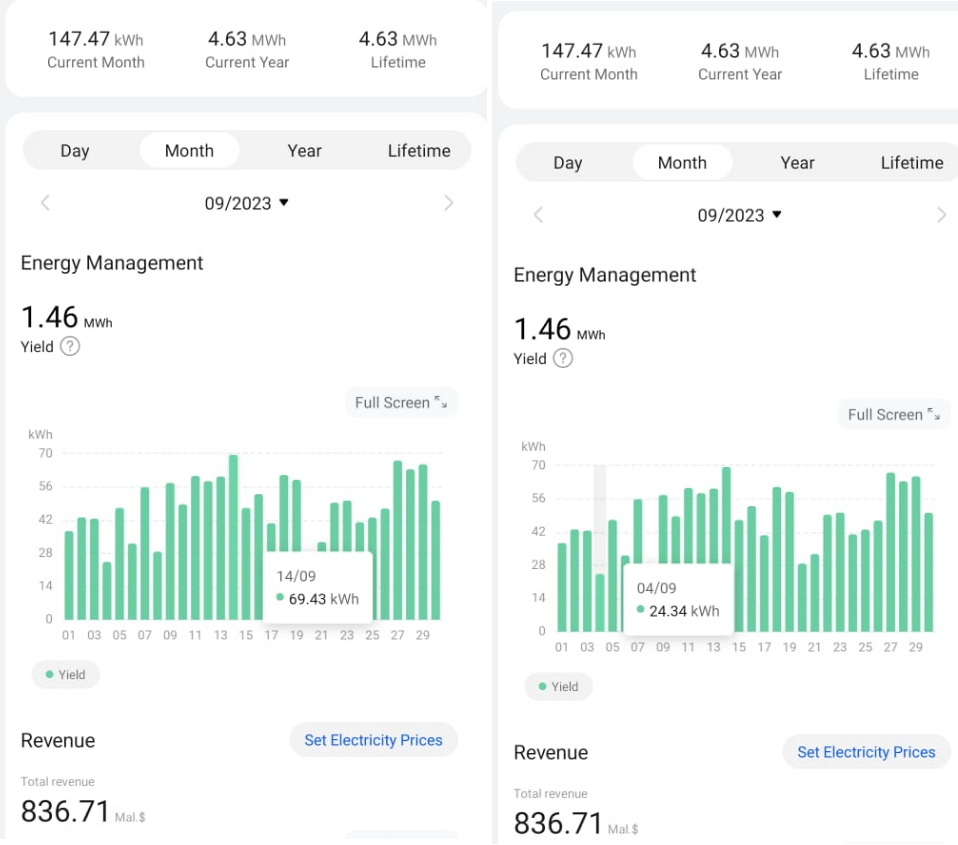Click 4.63 MWh Current Year in left panel
This screenshot has height=845, width=958.
(247, 49)
